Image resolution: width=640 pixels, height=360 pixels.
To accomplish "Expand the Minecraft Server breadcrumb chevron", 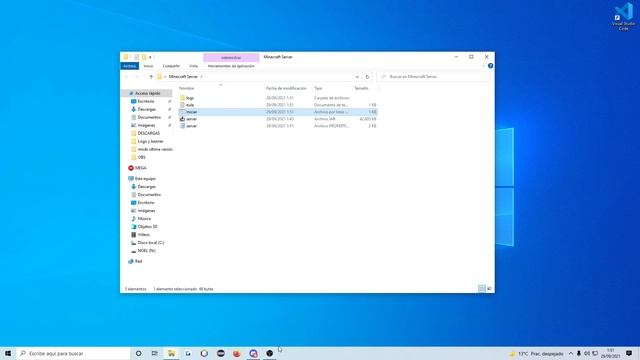I will (x=201, y=77).
